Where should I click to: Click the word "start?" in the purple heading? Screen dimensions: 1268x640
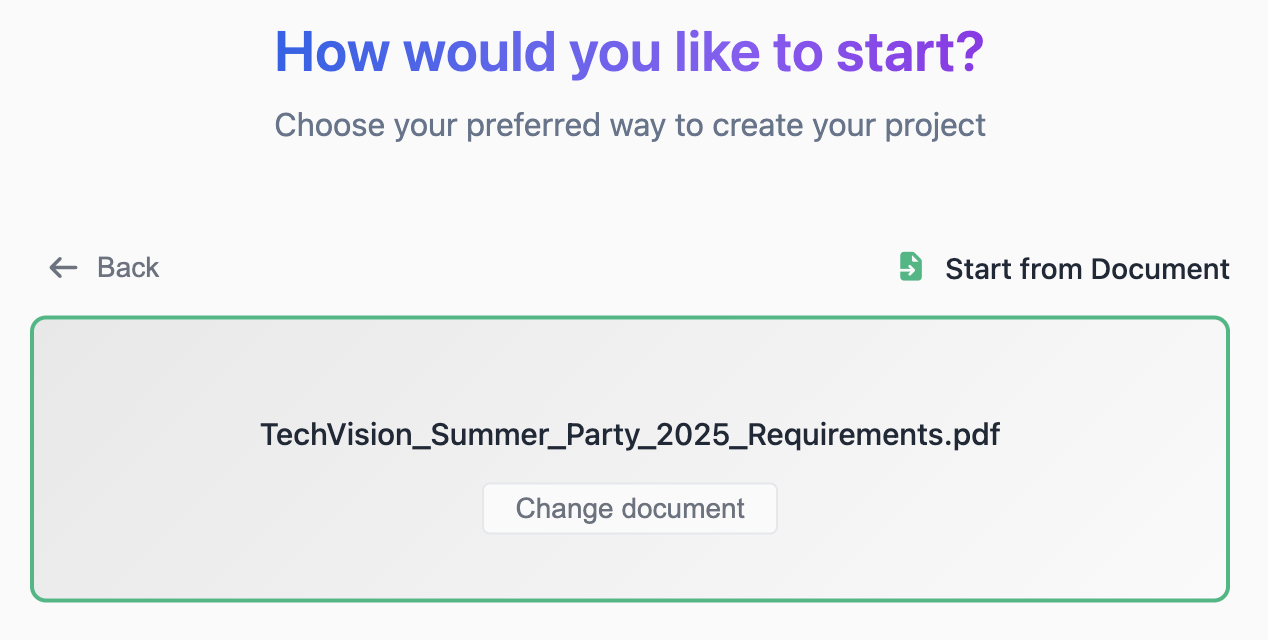(x=910, y=52)
